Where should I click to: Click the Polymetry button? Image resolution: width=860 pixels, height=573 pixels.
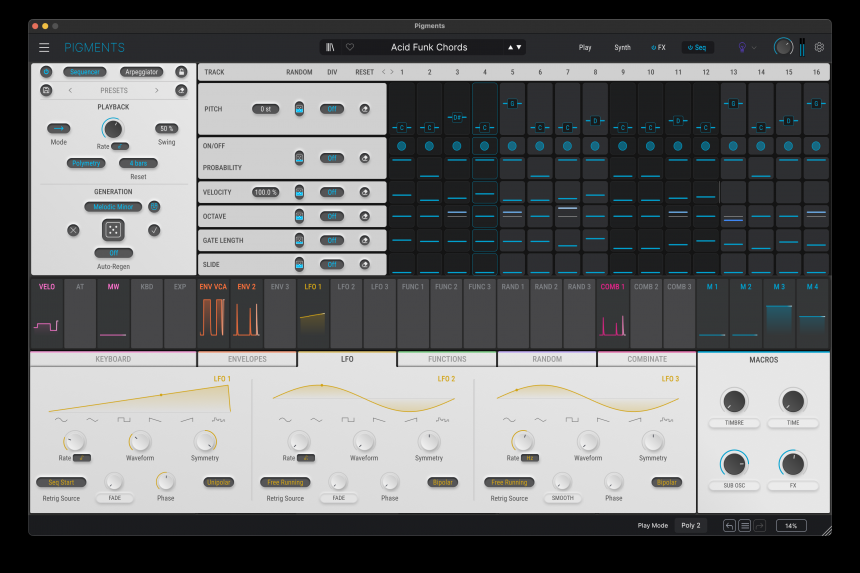pos(87,163)
